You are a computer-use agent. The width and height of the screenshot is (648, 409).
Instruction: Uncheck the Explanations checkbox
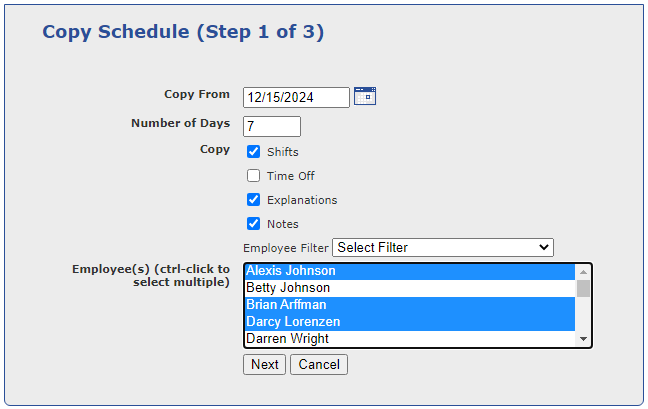[x=254, y=200]
